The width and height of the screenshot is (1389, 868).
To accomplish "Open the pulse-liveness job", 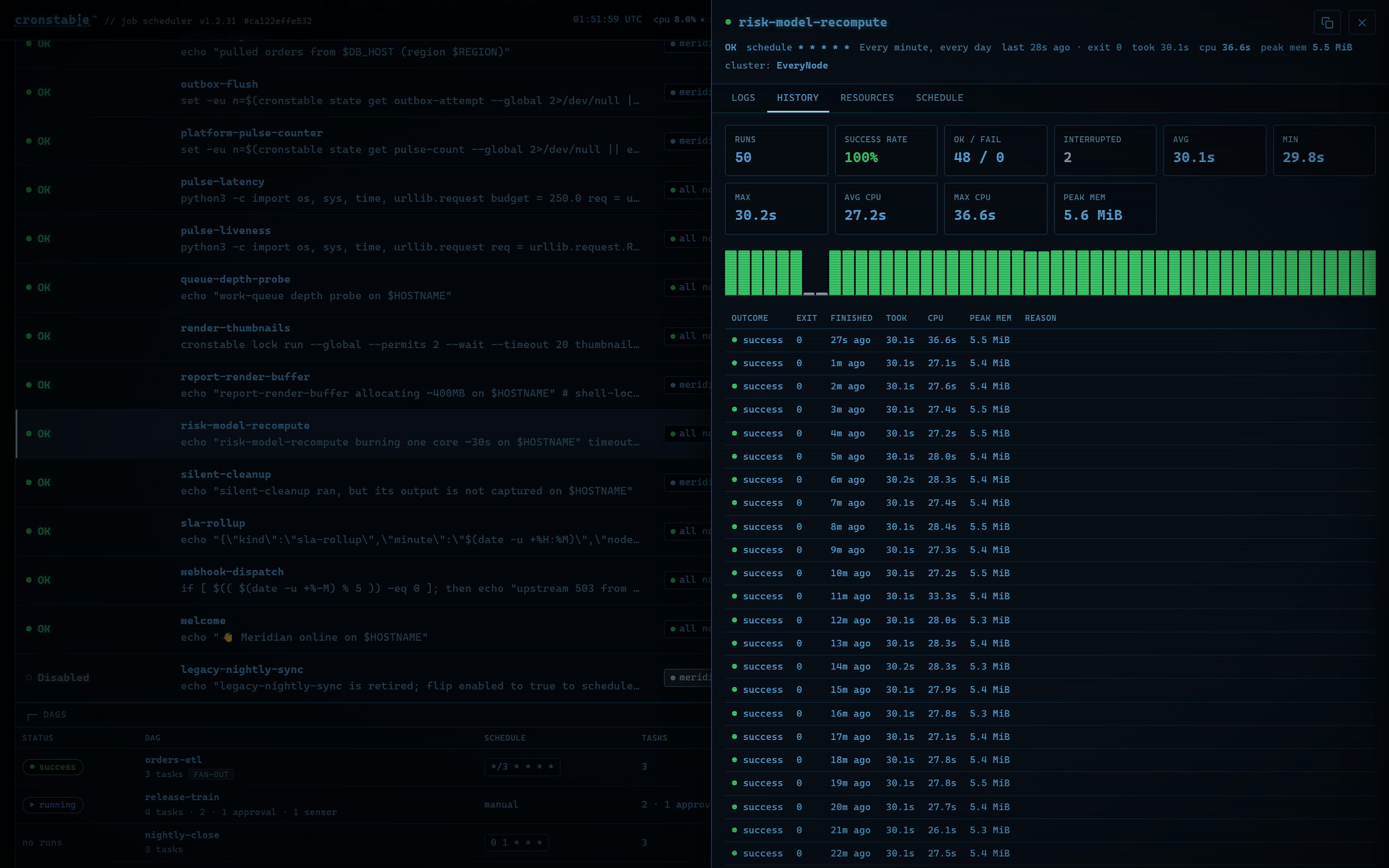I will tap(363, 239).
